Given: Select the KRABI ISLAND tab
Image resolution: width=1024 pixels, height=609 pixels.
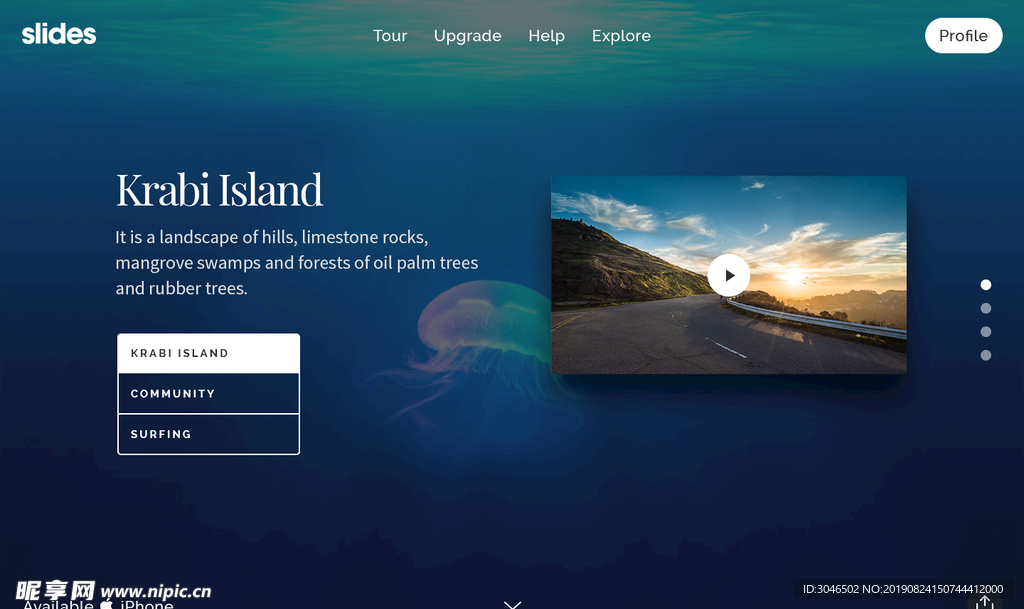Looking at the screenshot, I should click(208, 353).
